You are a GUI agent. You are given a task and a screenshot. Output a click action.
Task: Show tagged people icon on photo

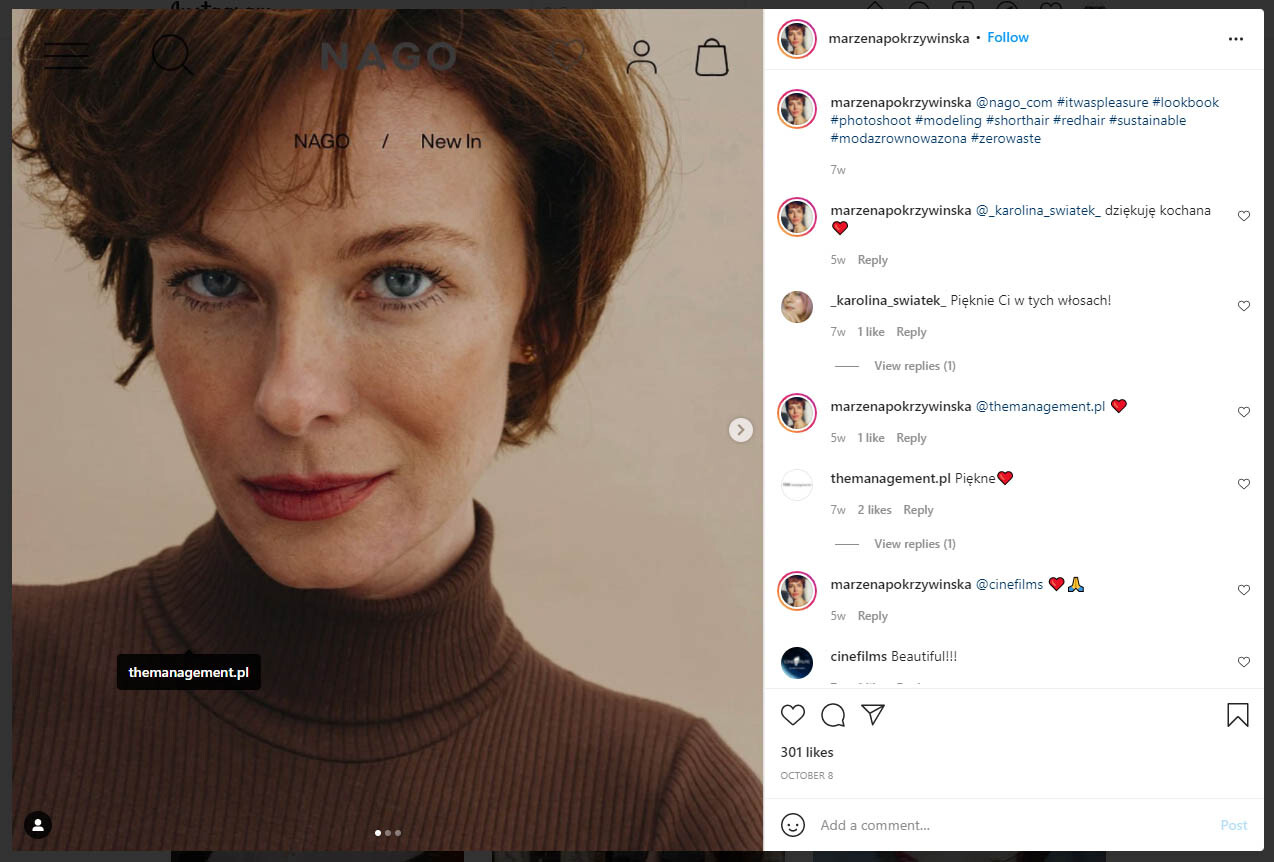point(38,825)
